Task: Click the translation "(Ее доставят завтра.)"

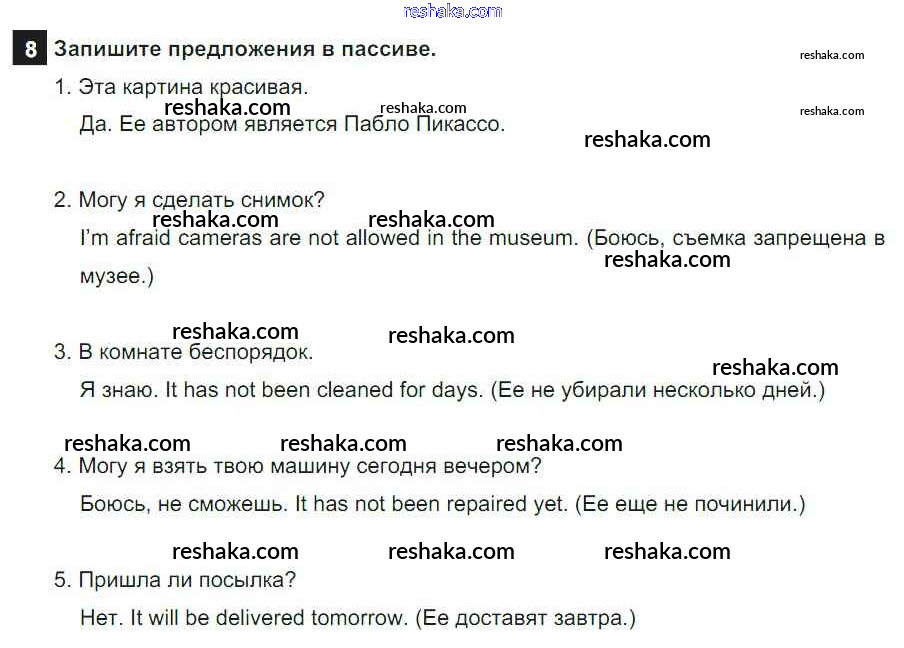Action: (525, 618)
